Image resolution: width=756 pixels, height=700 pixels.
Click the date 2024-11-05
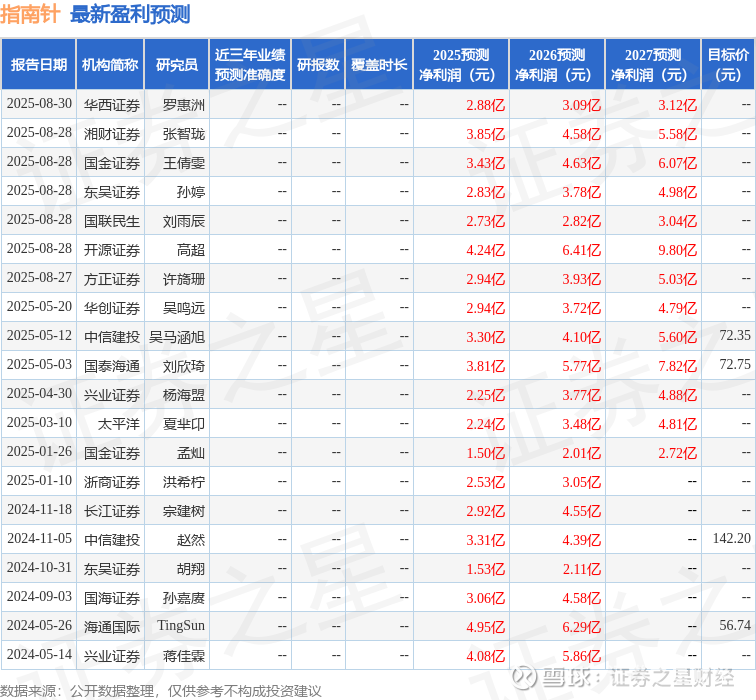[x=39, y=538]
